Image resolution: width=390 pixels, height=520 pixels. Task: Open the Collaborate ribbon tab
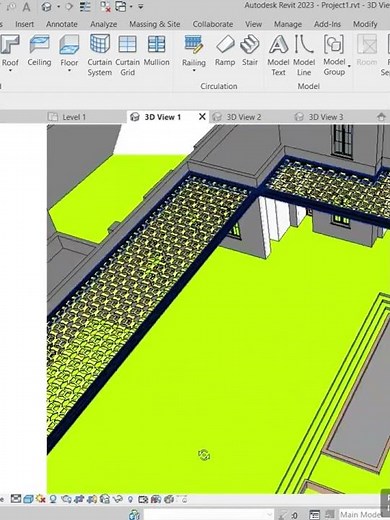click(x=213, y=24)
